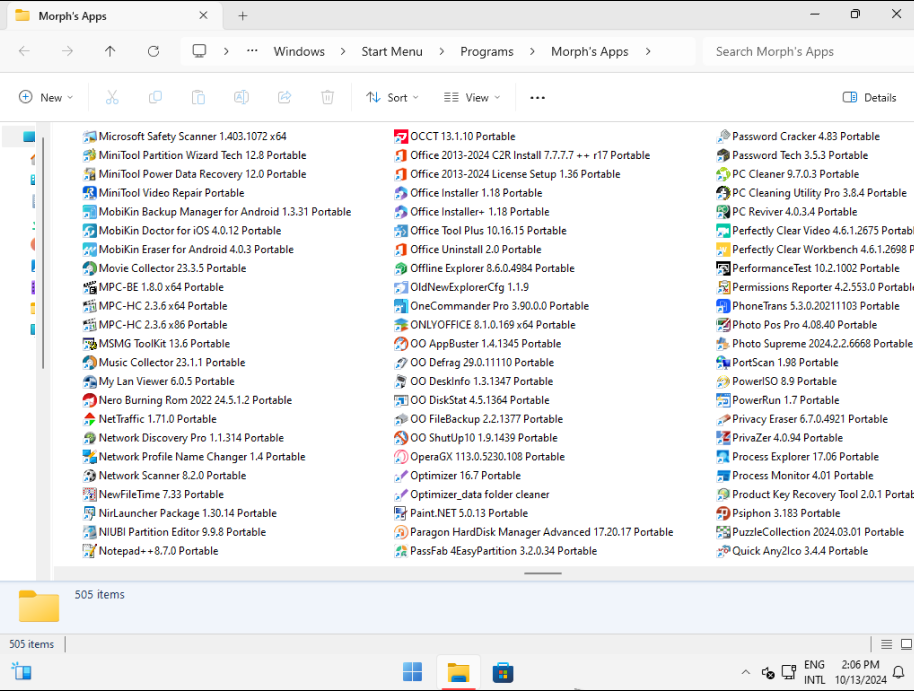914x691 pixels.
Task: Open the Widgets taskbar icon
Action: pyautogui.click(x=22, y=672)
